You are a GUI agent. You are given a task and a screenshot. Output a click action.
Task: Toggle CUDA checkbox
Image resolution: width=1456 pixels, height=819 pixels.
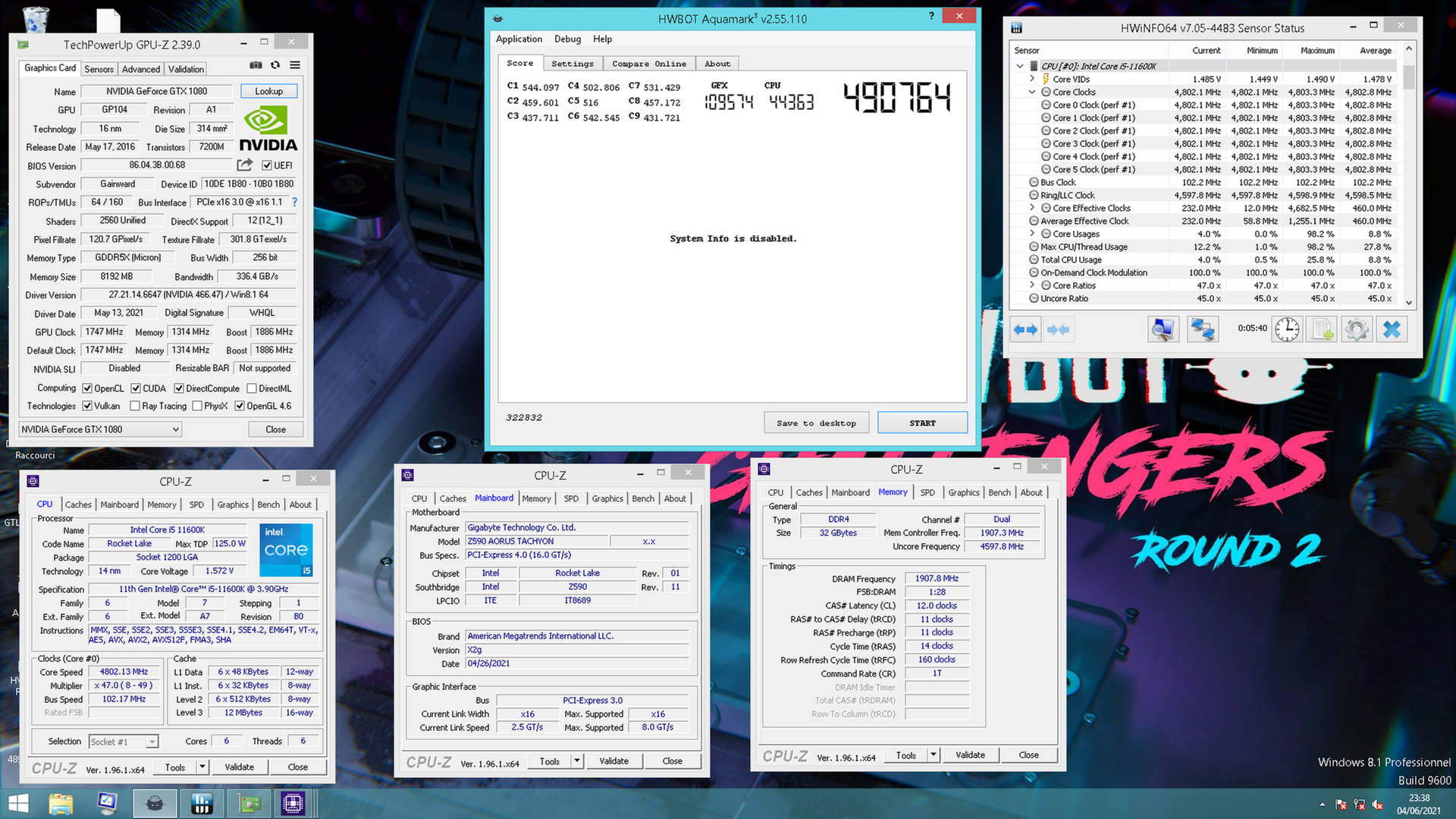(136, 388)
